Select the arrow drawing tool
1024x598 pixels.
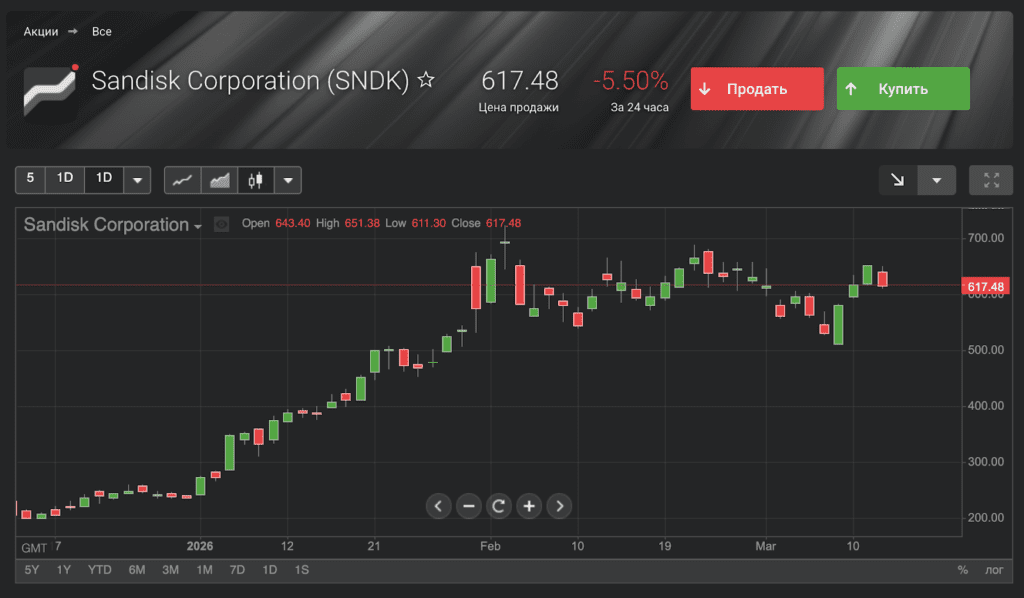tap(897, 180)
